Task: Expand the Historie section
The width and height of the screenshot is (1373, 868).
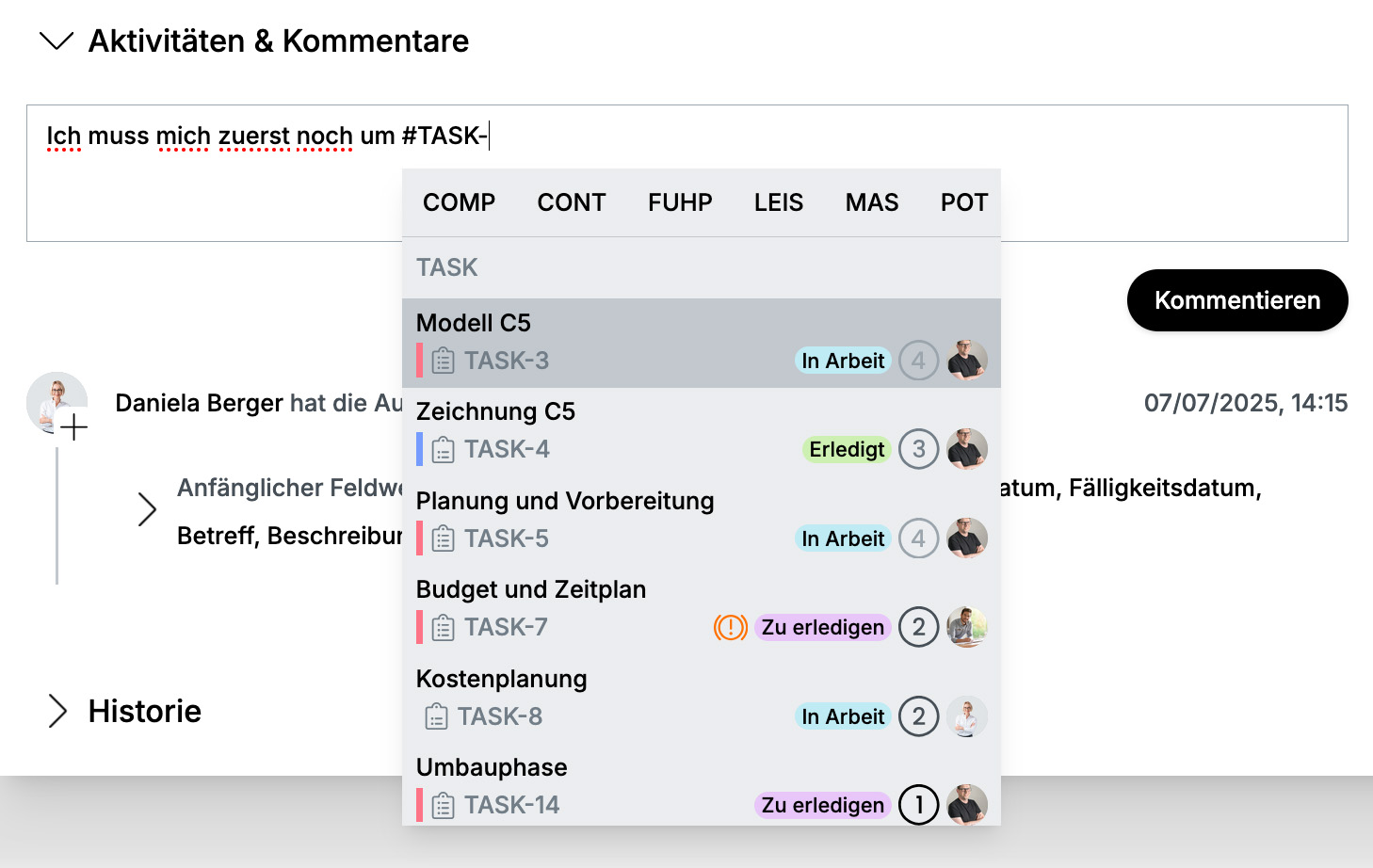Action: pos(57,712)
